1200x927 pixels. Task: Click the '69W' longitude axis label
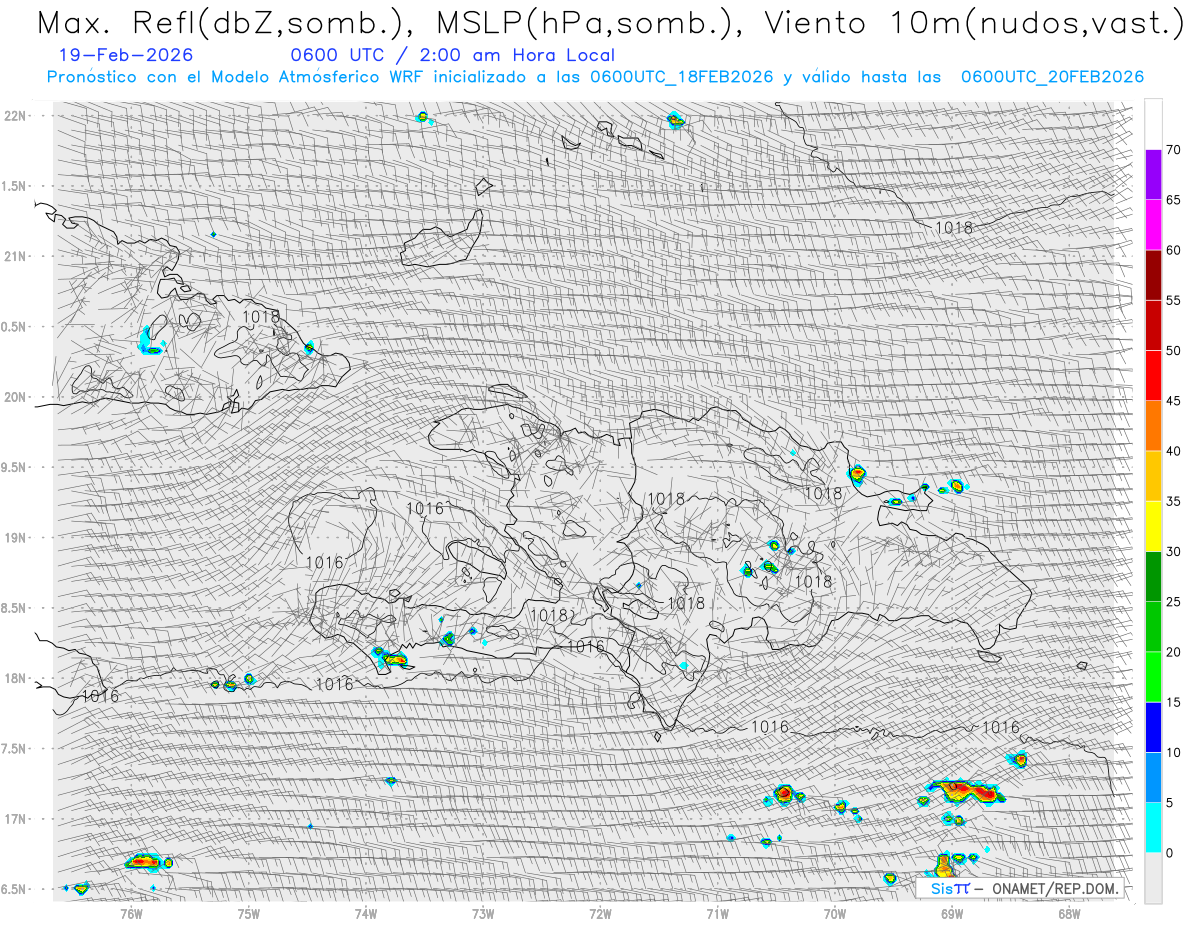pos(952,913)
